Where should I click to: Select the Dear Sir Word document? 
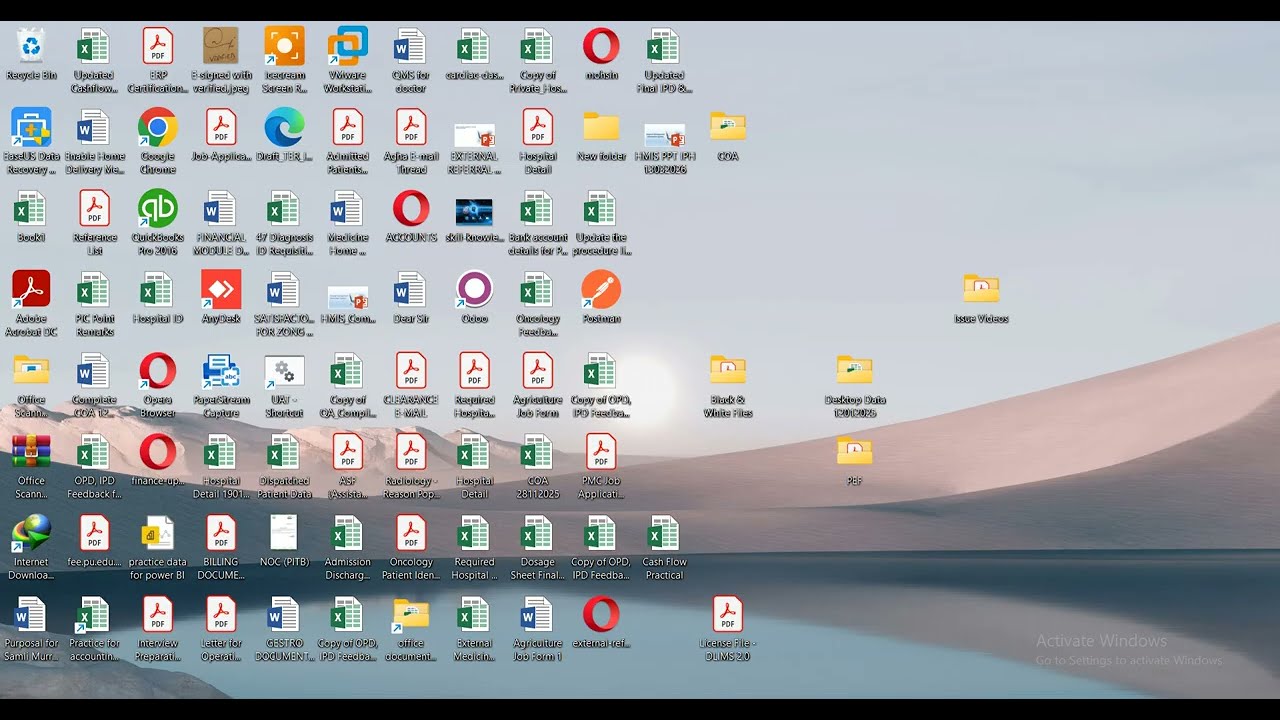411,290
